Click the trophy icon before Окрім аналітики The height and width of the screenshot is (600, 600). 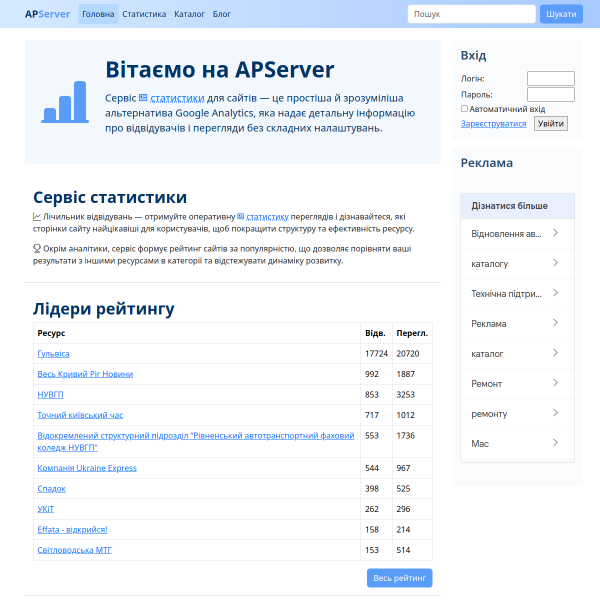37,249
